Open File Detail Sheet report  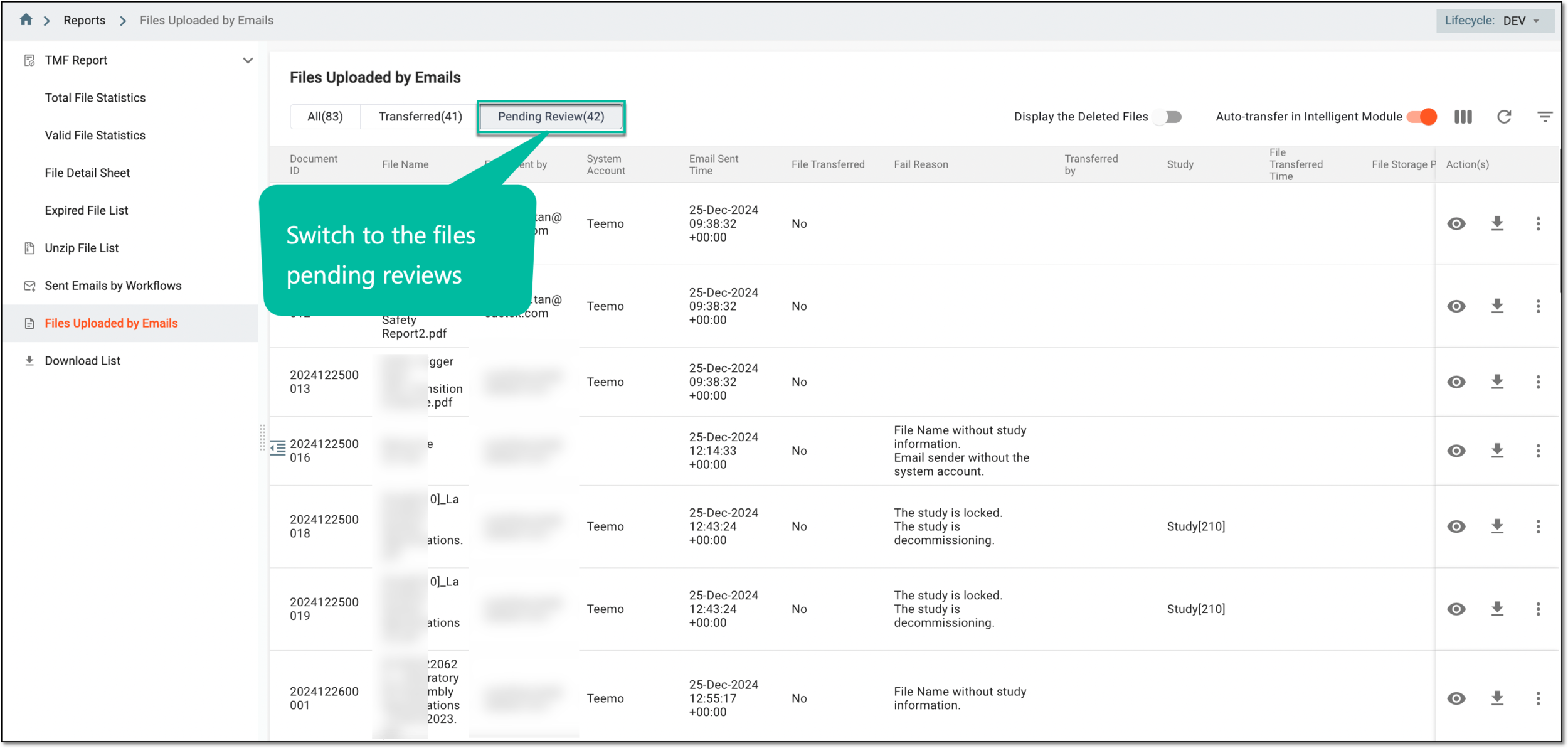(x=87, y=173)
